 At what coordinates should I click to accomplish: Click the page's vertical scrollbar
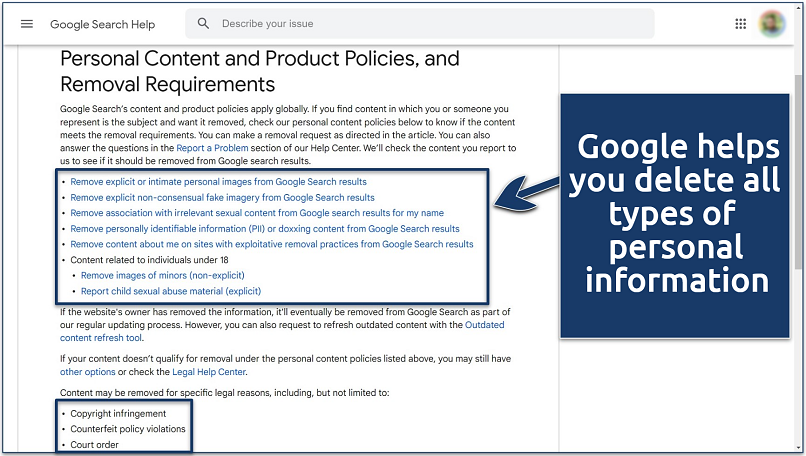(798, 170)
